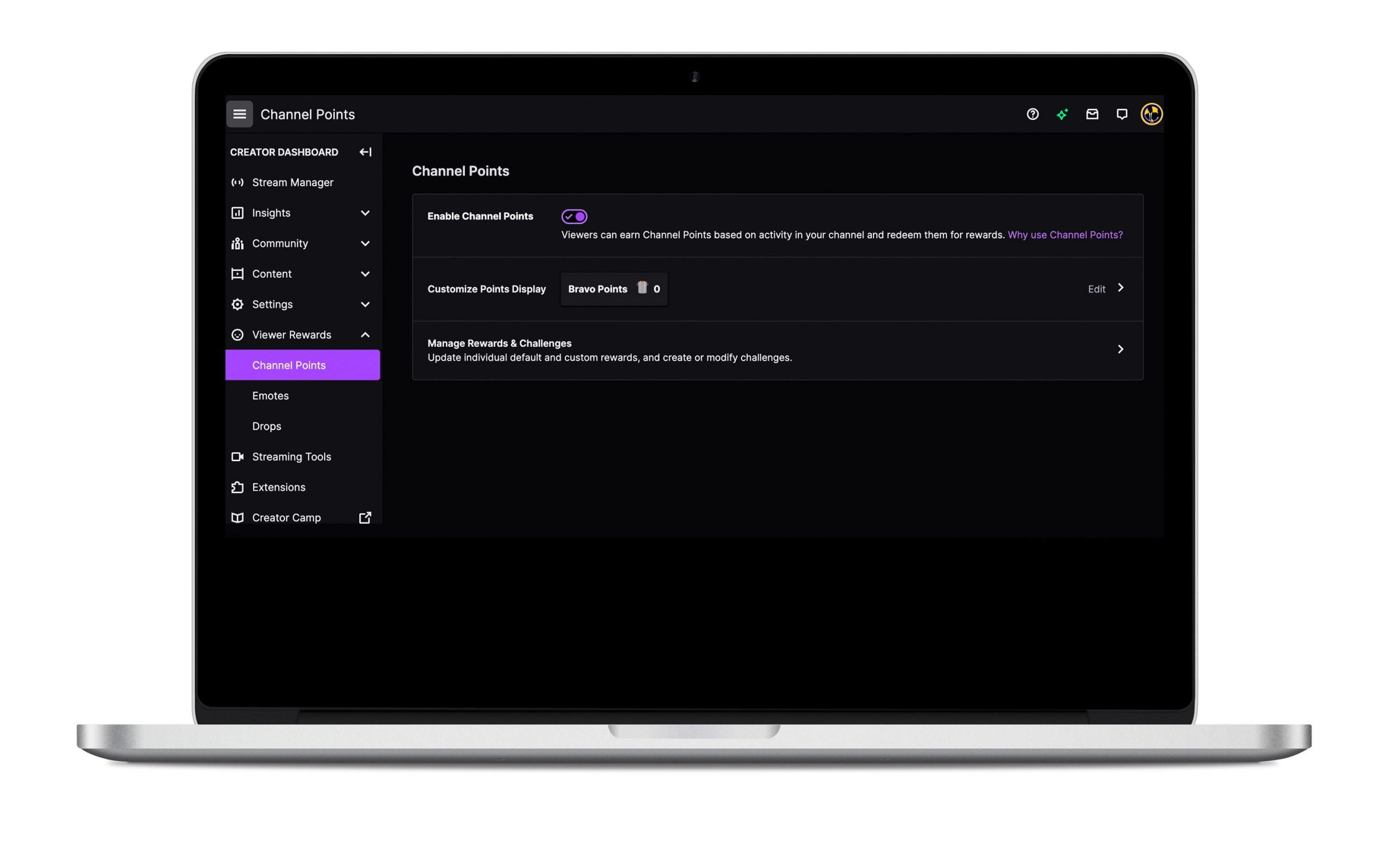The image size is (1389, 868).
Task: Toggle Enable Channel Points switch
Action: [x=573, y=217]
